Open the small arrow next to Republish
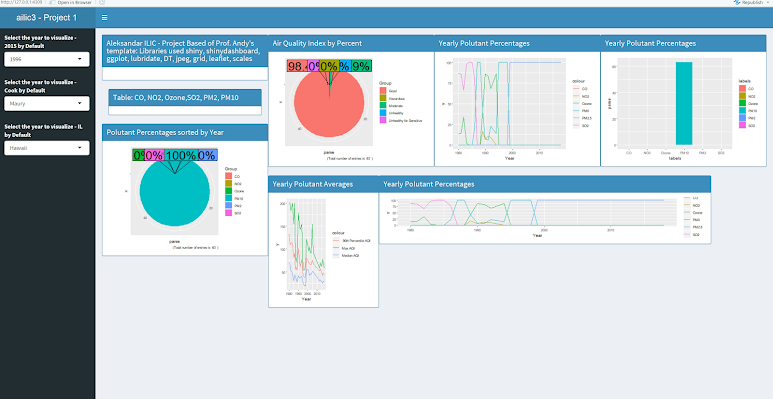Viewport: 773px width, 399px height. click(x=768, y=2)
